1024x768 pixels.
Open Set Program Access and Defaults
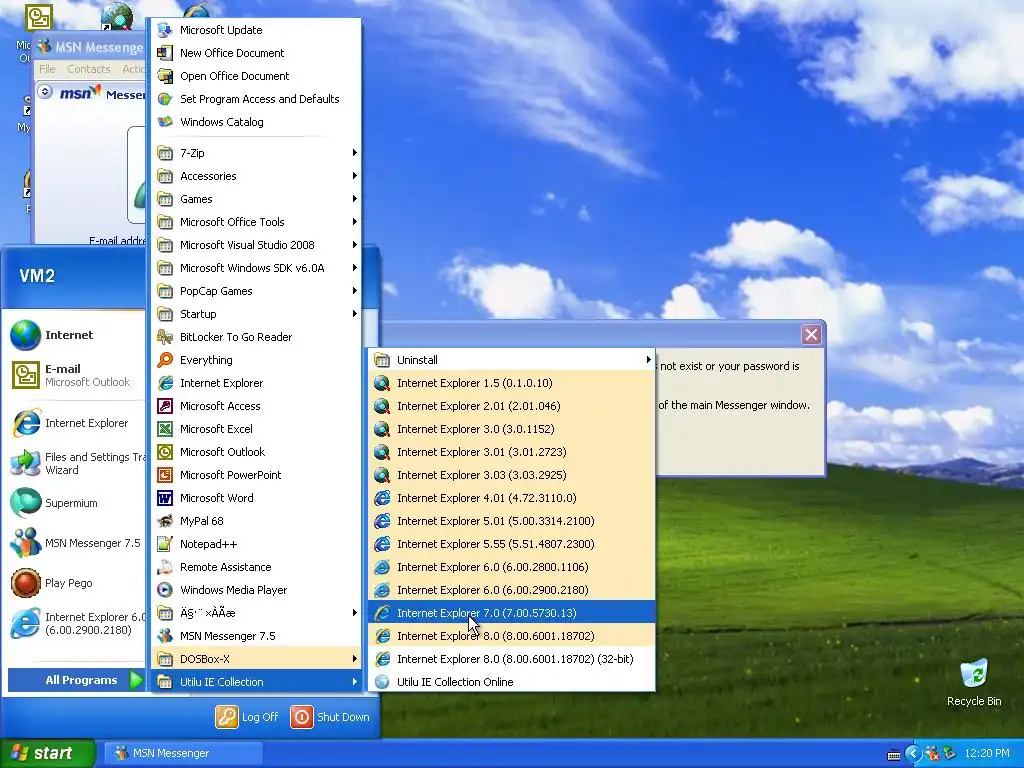257,99
